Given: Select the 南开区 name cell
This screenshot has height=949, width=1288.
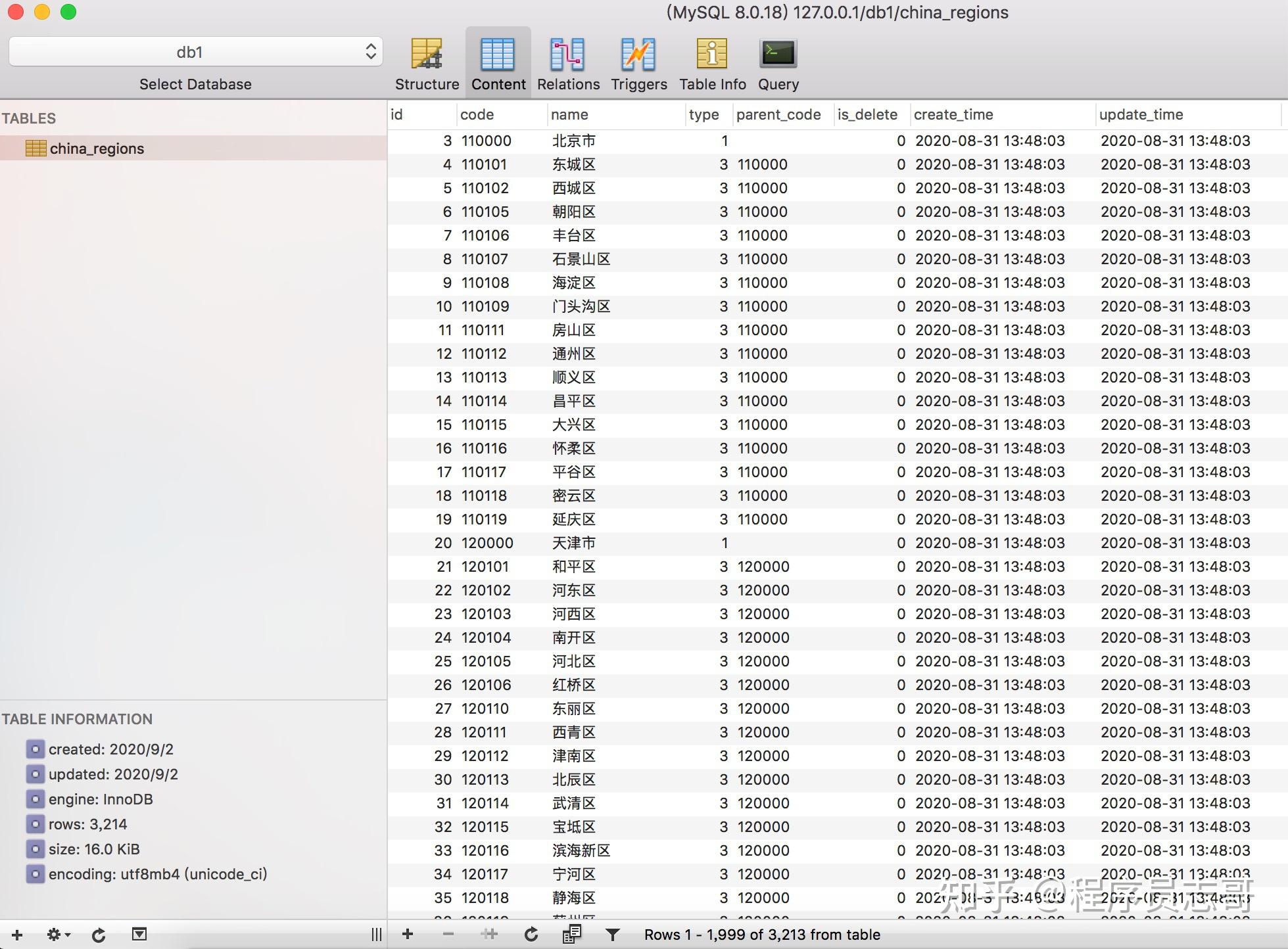Looking at the screenshot, I should [574, 637].
